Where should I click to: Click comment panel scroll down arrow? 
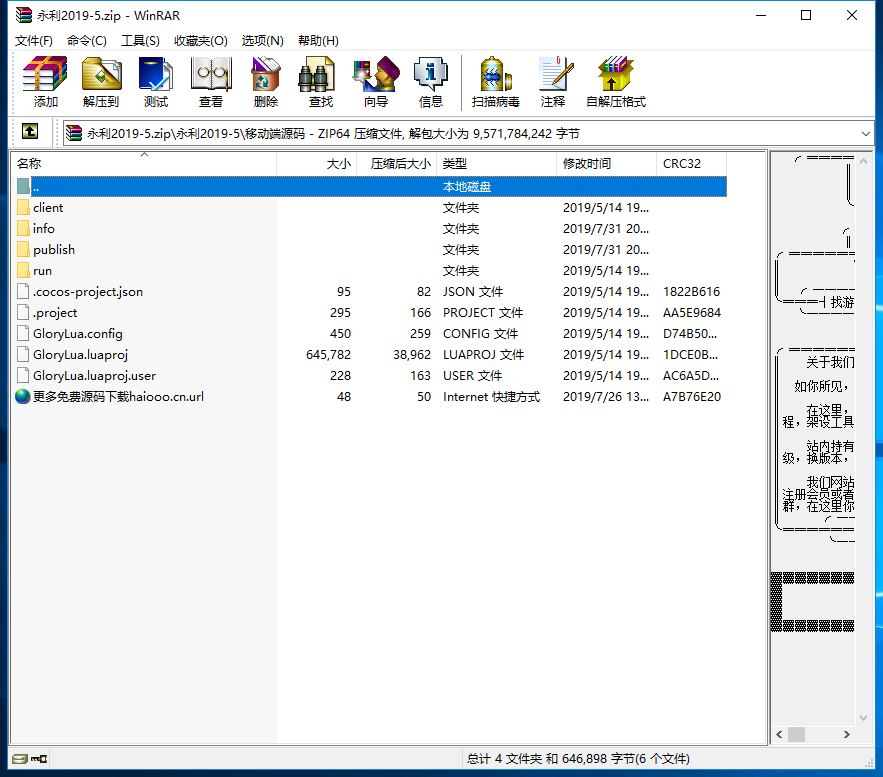[863, 718]
